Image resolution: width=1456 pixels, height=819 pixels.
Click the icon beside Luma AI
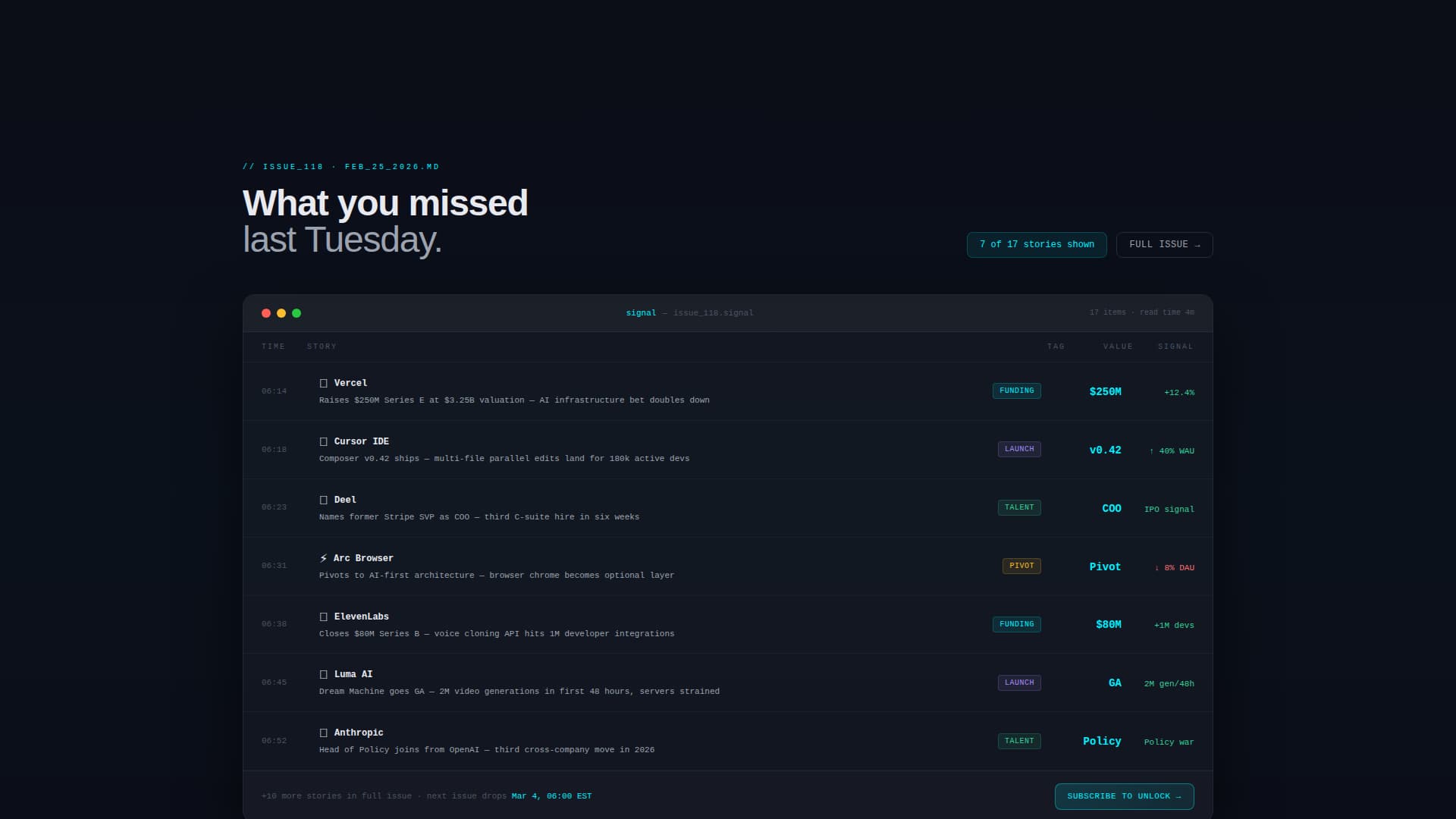tap(324, 675)
